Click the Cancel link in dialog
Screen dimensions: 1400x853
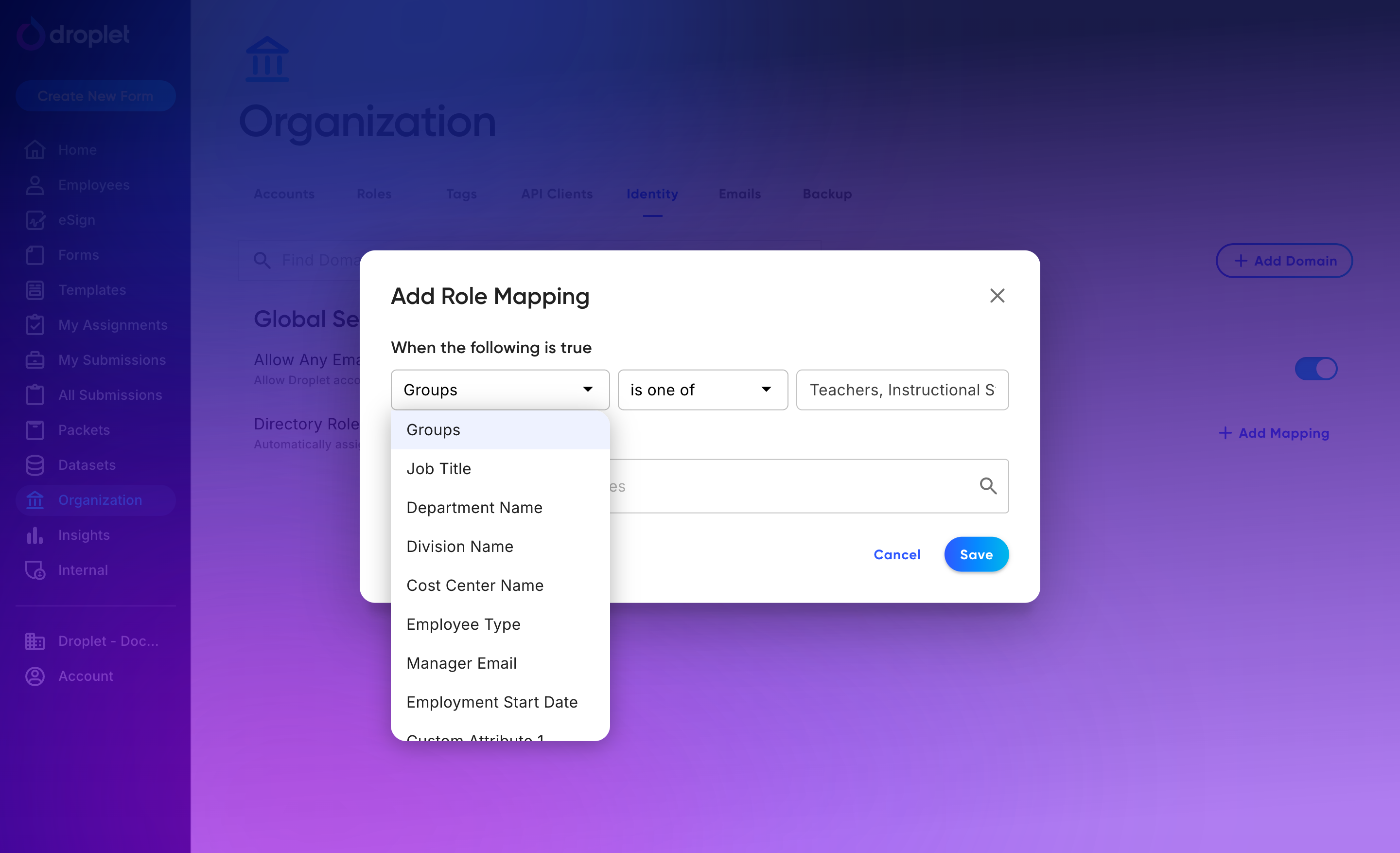(x=896, y=554)
